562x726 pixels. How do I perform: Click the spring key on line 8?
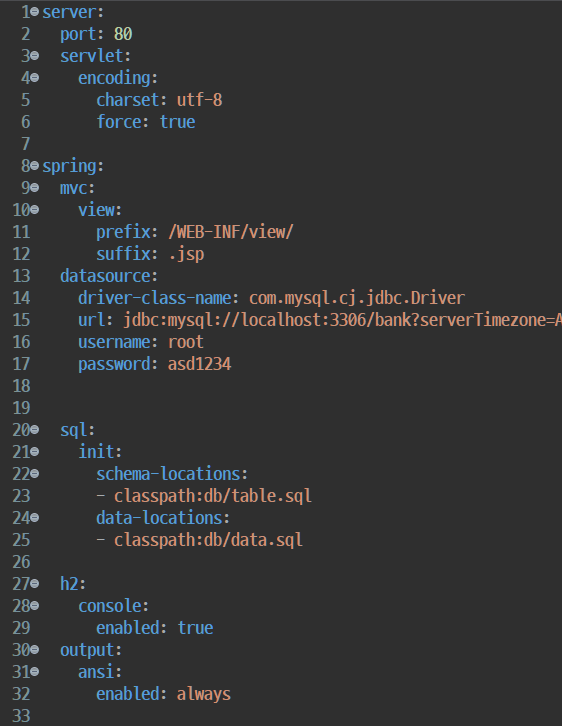click(x=69, y=166)
